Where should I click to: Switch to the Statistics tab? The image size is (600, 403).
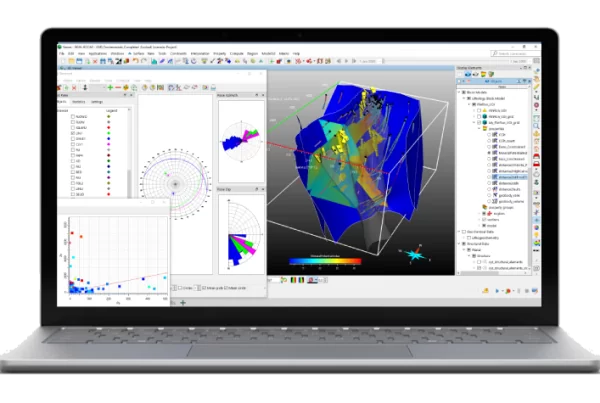pos(78,102)
